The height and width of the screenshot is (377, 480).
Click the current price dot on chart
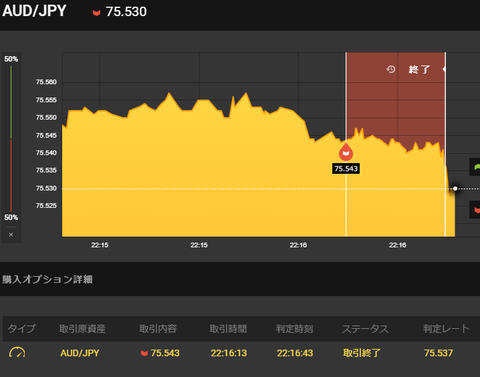pos(455,189)
